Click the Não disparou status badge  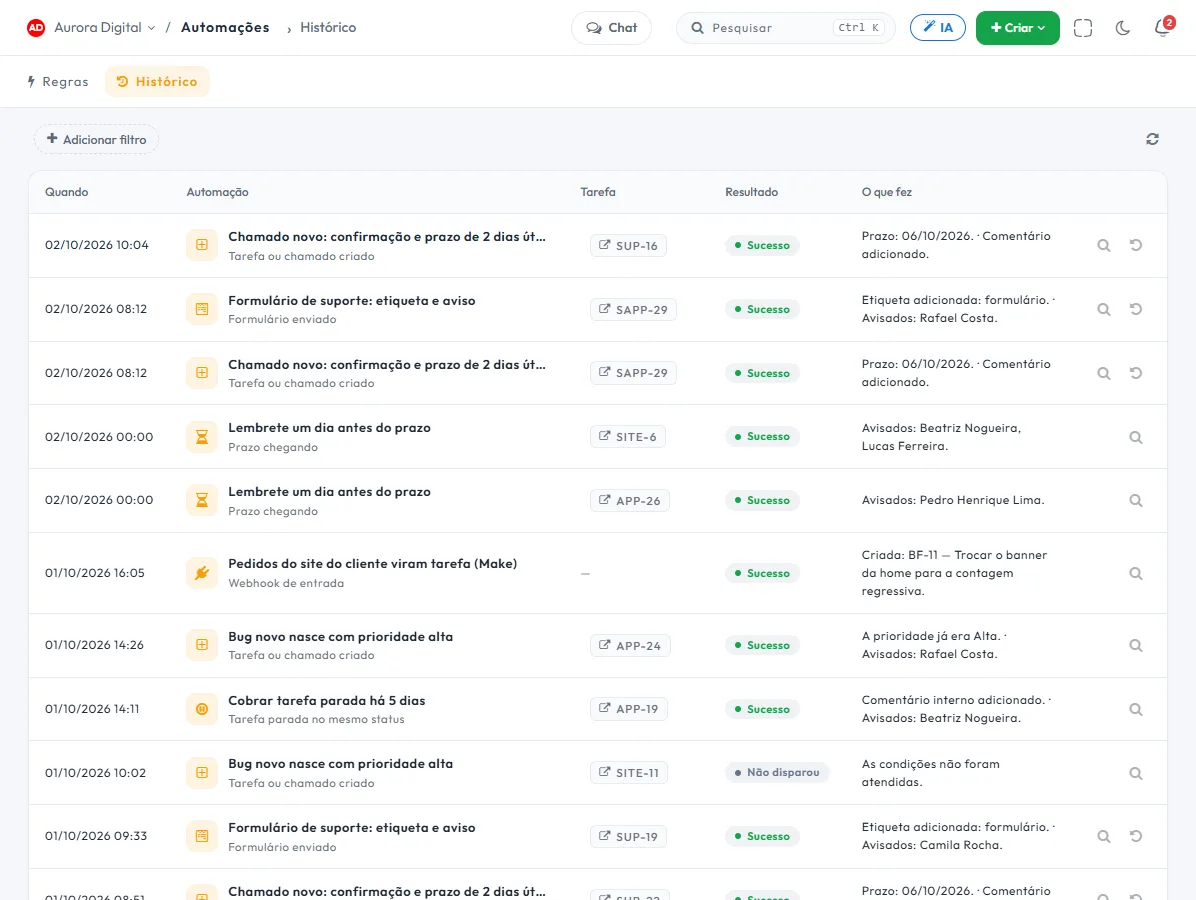pos(776,773)
